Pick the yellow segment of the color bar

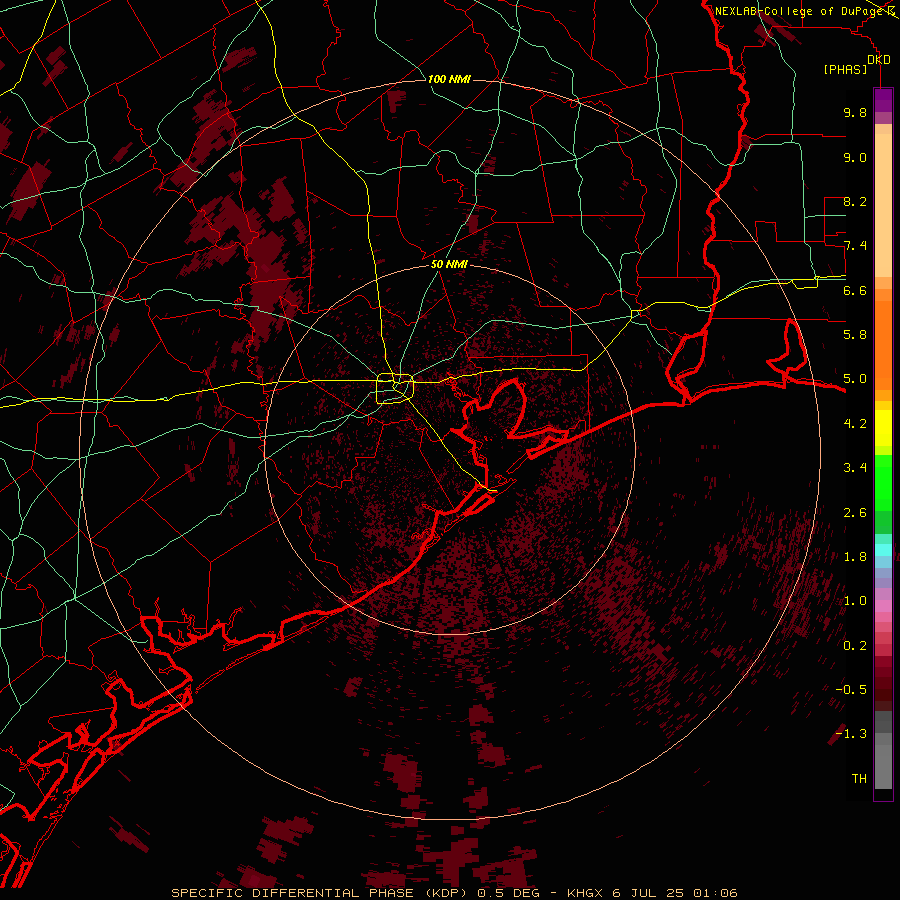[883, 428]
